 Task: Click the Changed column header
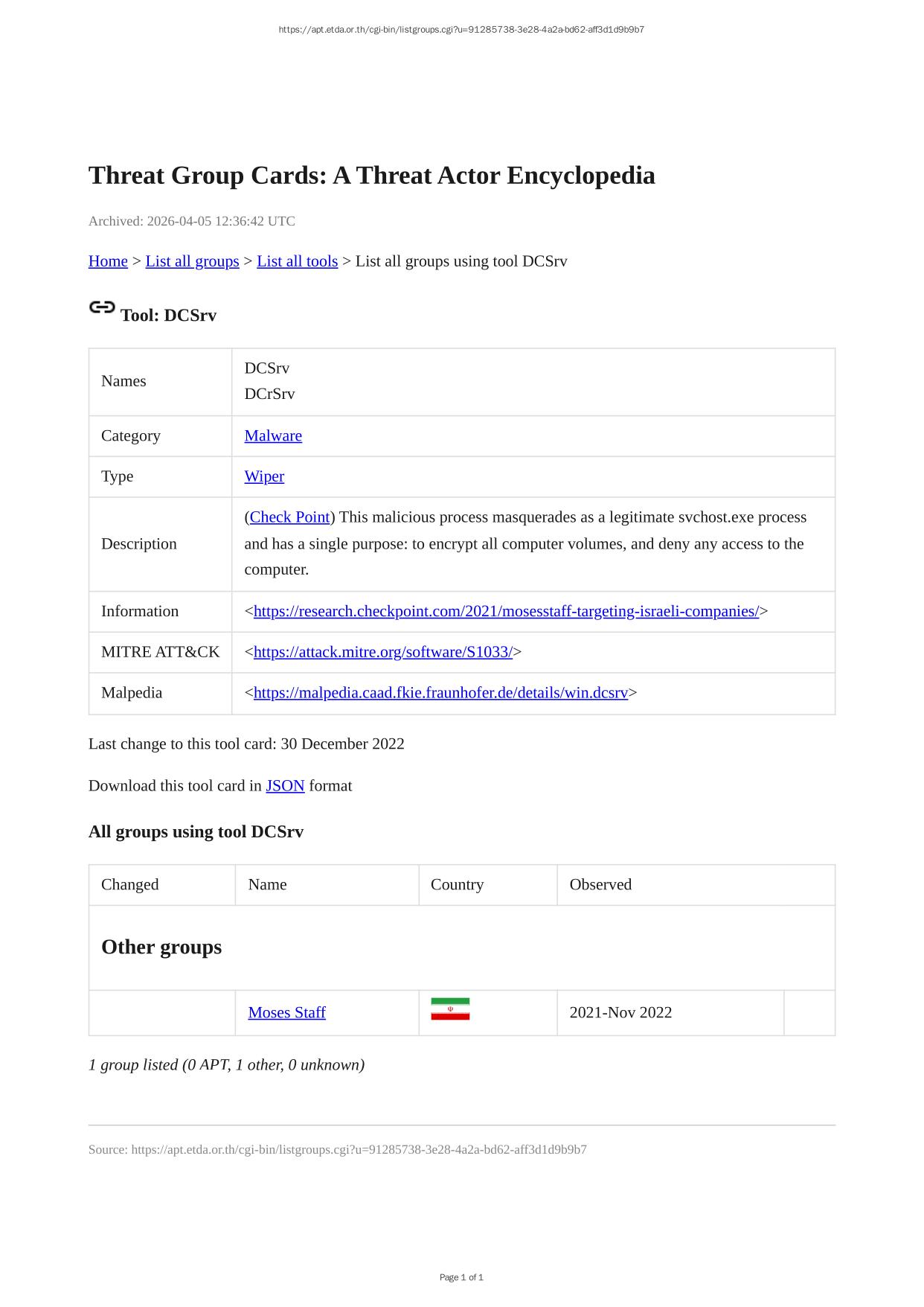130,885
